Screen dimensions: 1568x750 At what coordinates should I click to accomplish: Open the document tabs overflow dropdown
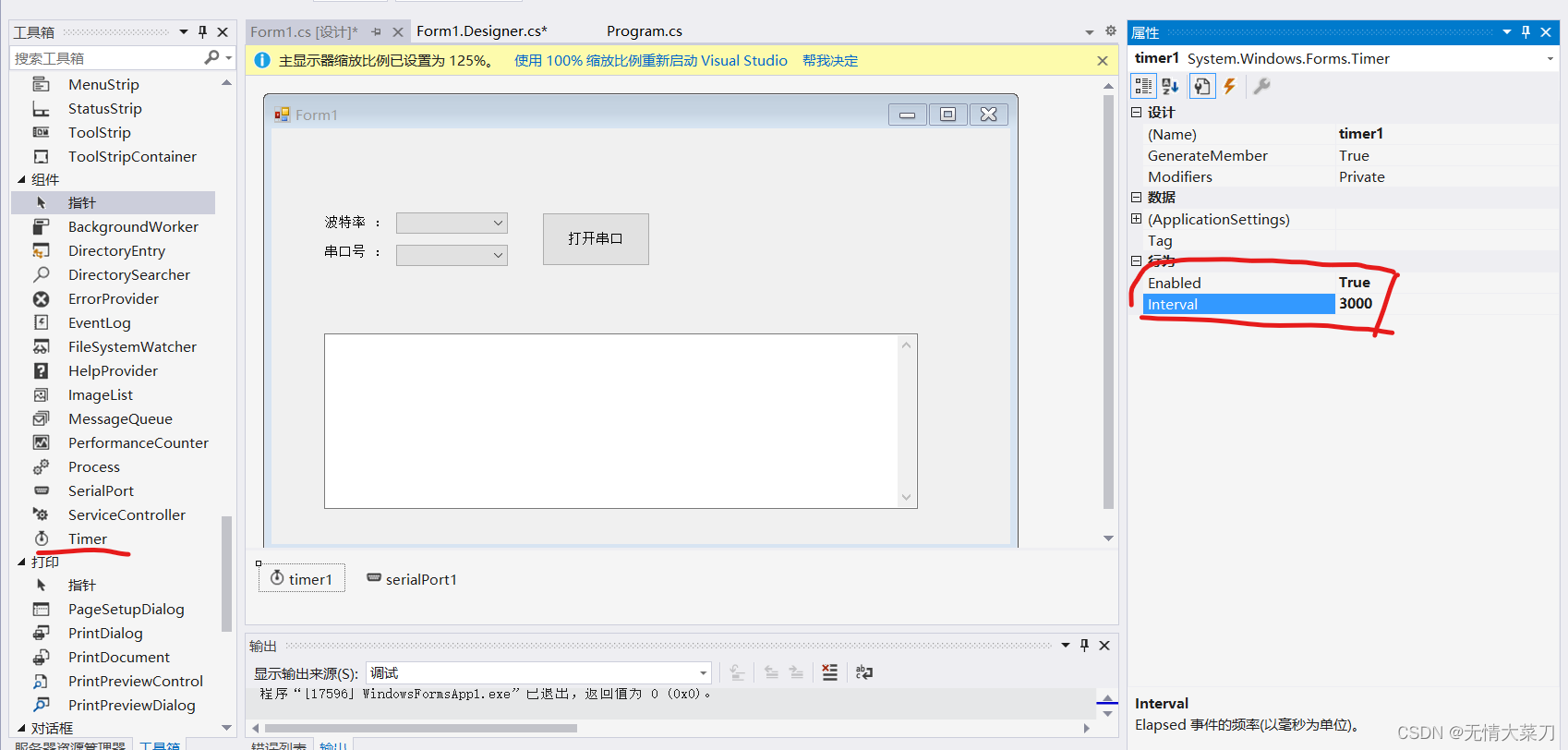pyautogui.click(x=1090, y=32)
